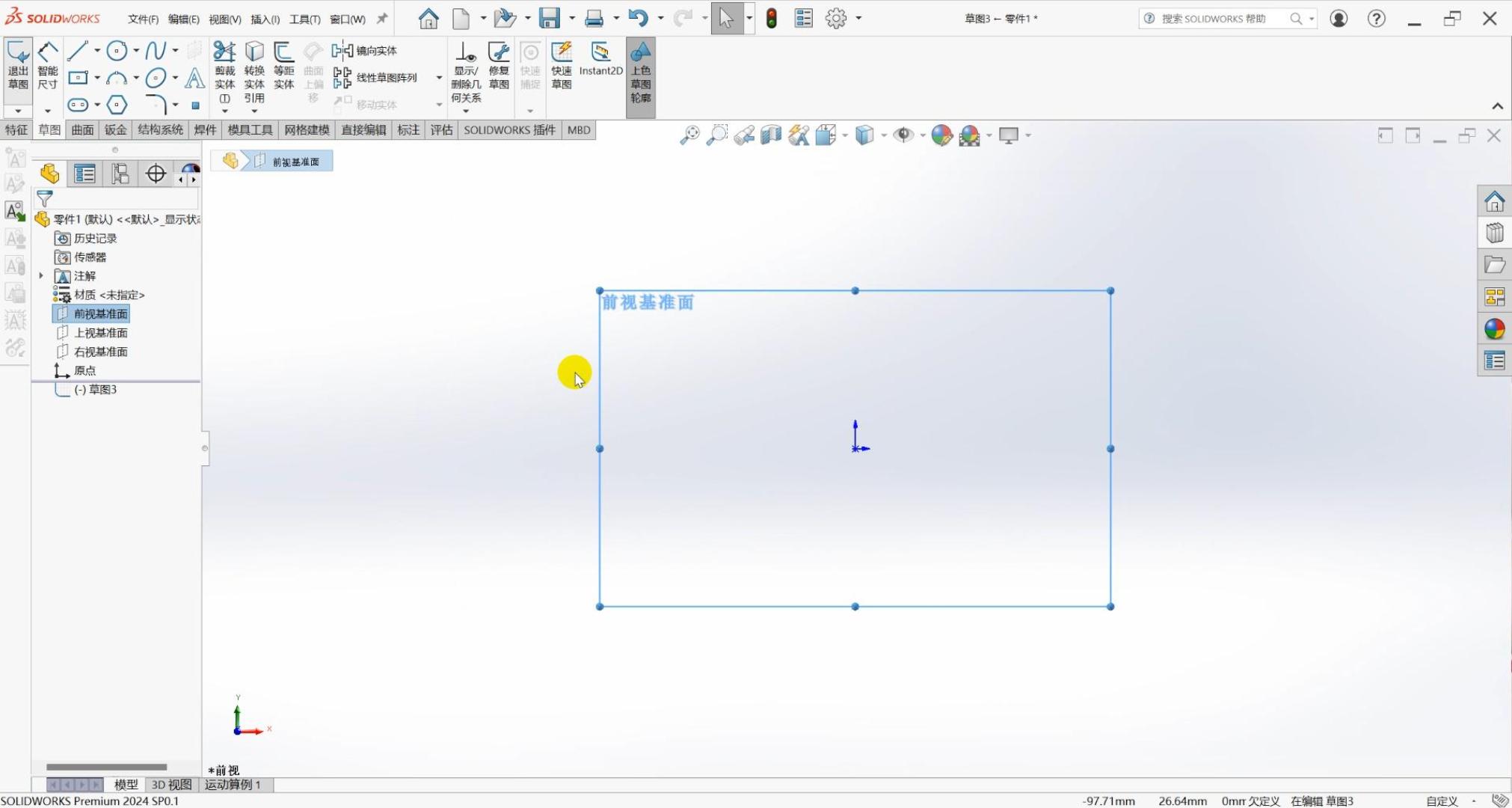This screenshot has height=808, width=1512.
Task: Click the Sketch Text tool icon
Action: click(x=194, y=78)
